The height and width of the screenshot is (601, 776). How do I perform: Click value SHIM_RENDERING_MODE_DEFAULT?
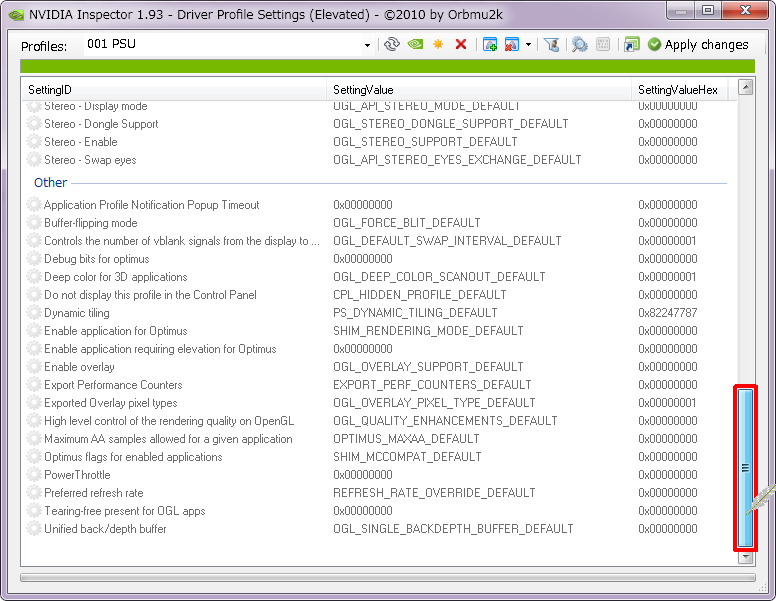[428, 331]
